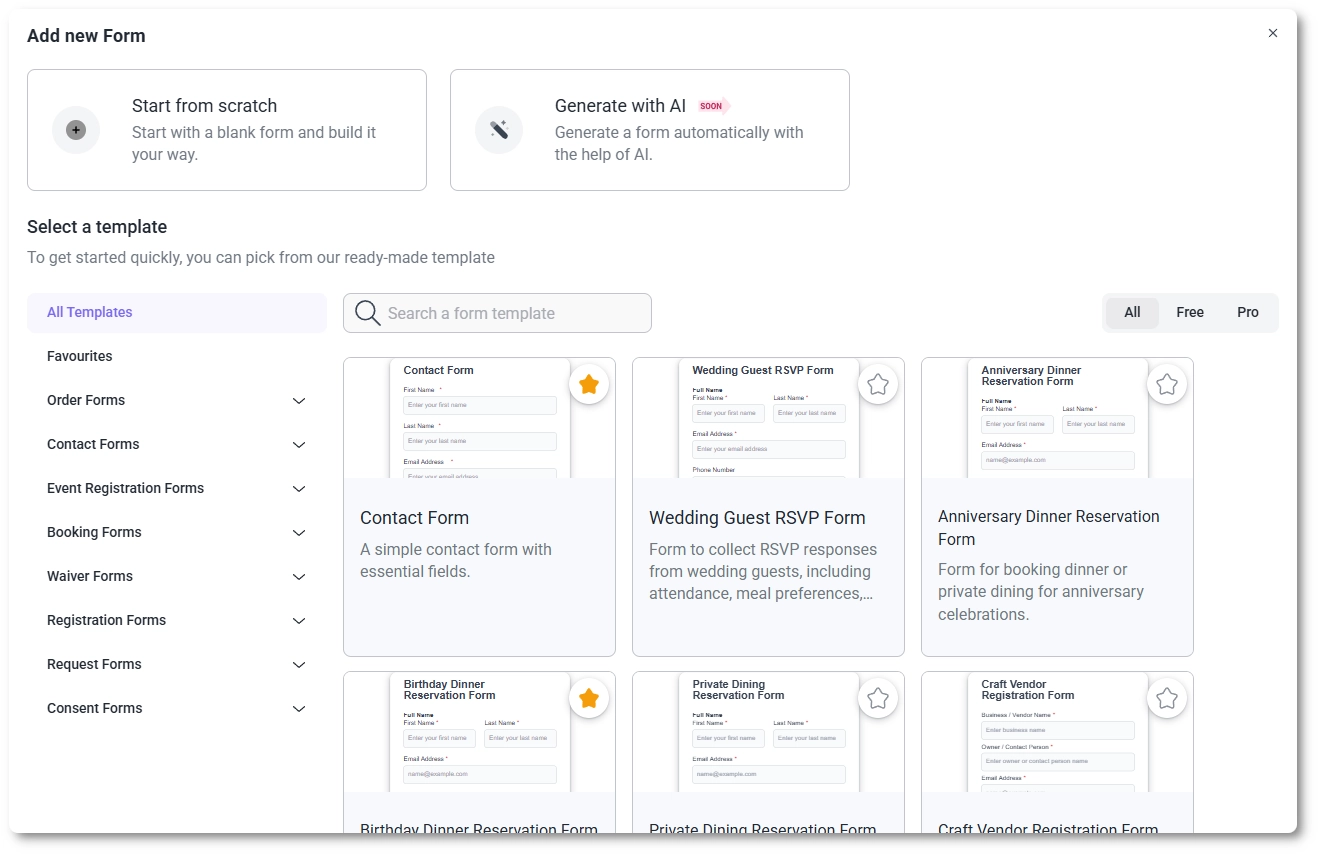Click the search magnifier icon
1318x854 pixels.
367,313
